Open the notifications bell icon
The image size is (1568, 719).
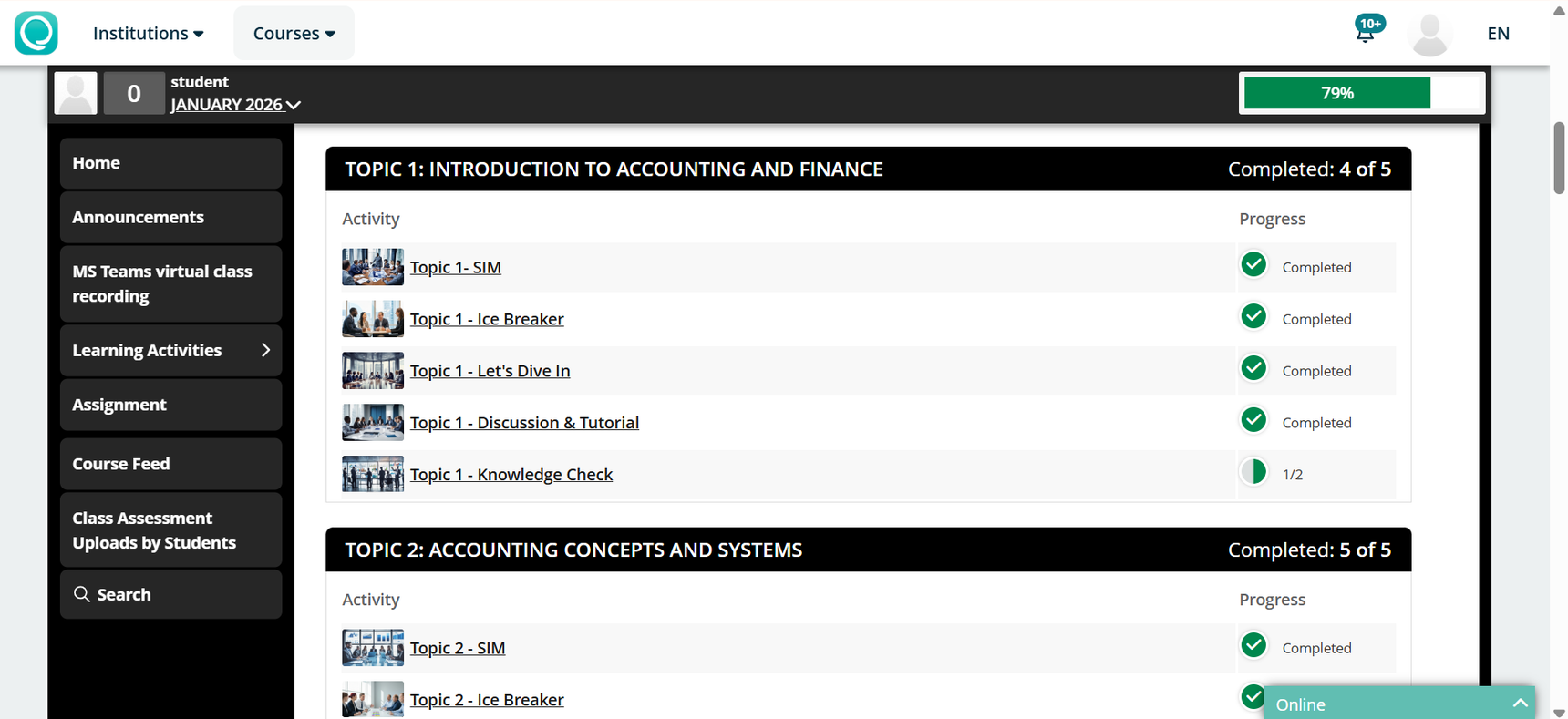pyautogui.click(x=1366, y=33)
